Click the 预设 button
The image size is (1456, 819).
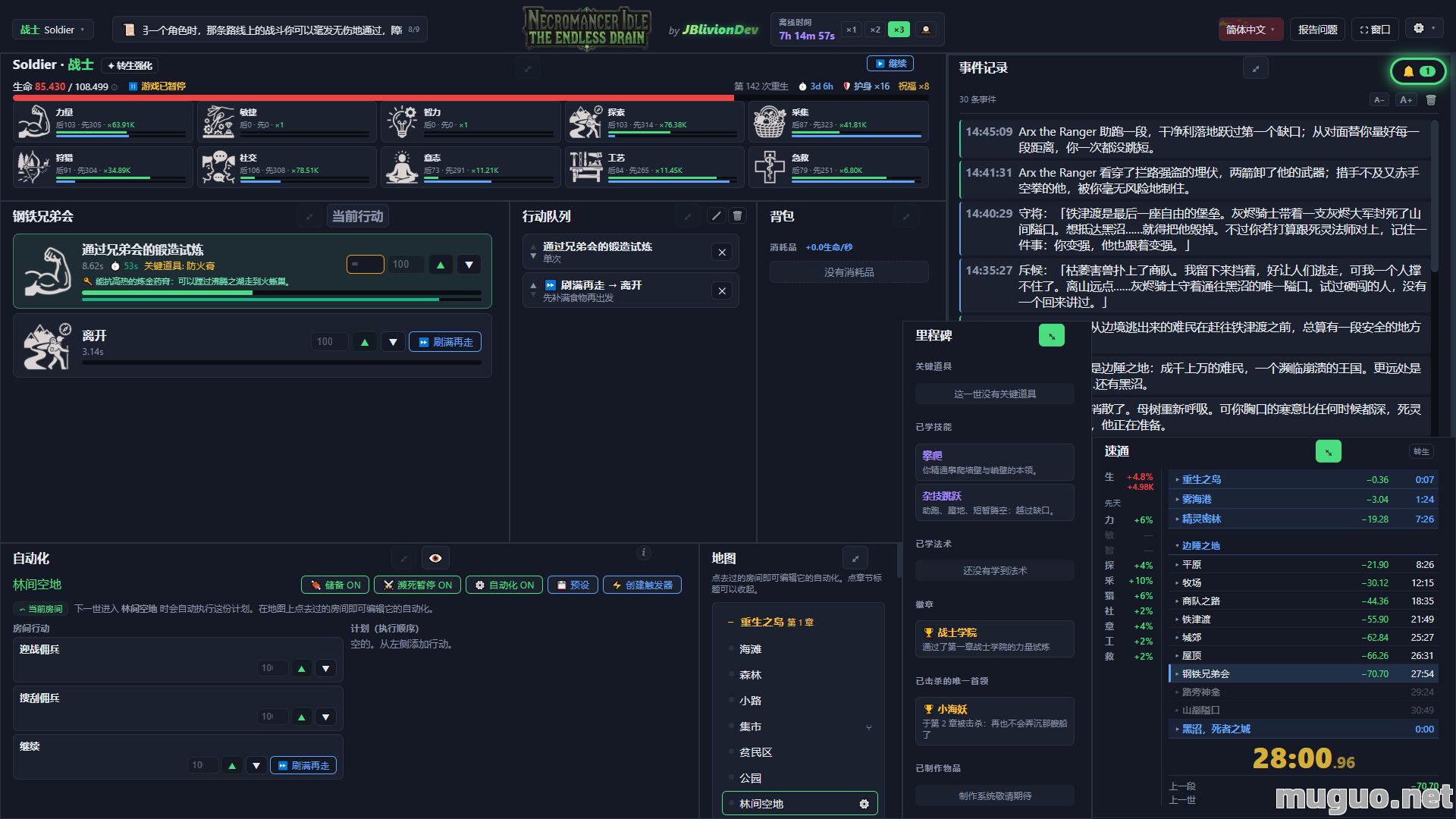(x=573, y=585)
